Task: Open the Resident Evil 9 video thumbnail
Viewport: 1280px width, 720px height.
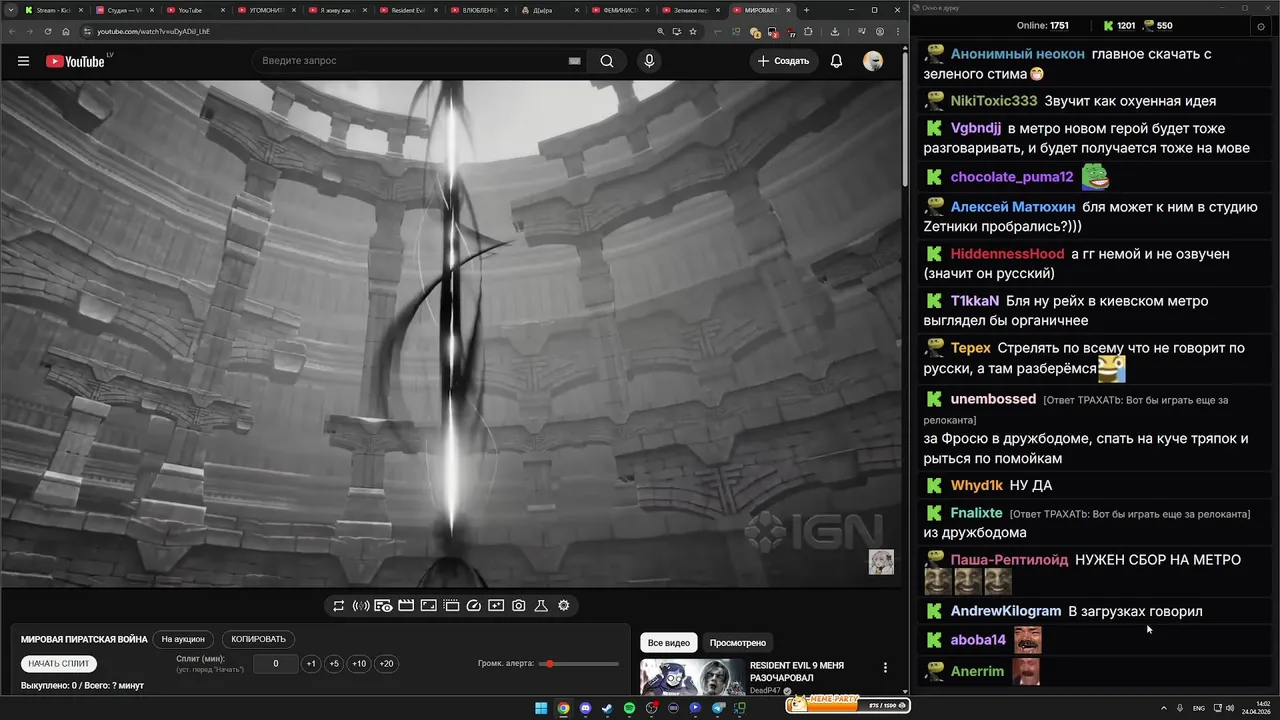Action: (693, 677)
